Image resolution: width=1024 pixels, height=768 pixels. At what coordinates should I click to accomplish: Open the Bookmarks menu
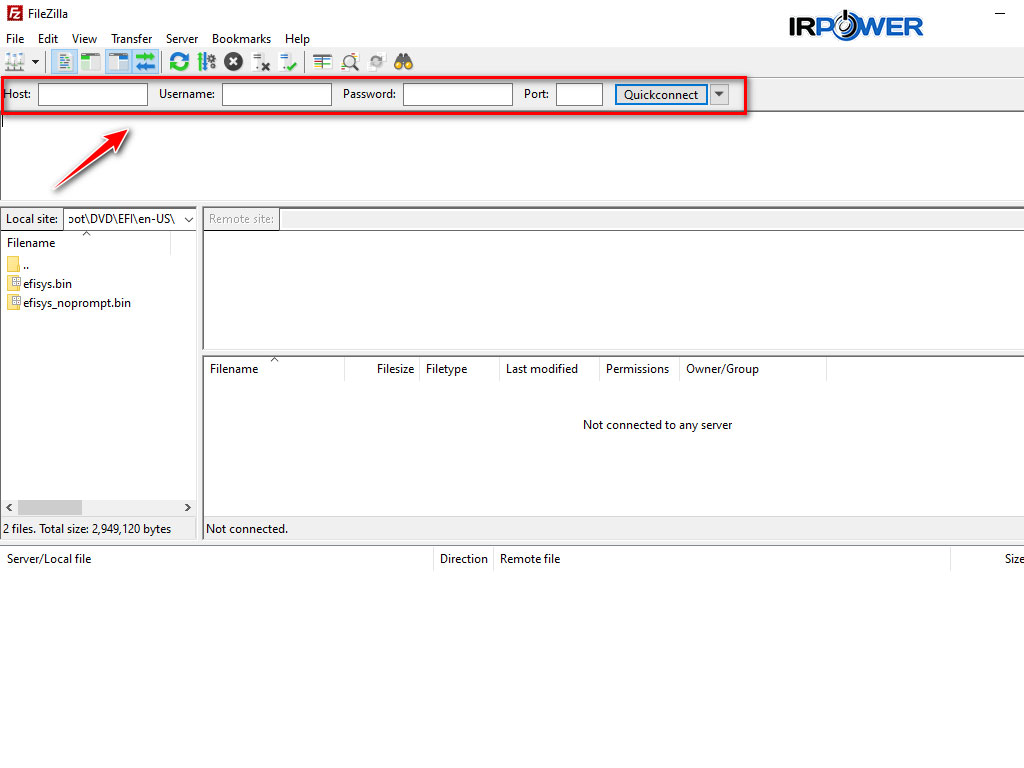point(241,38)
